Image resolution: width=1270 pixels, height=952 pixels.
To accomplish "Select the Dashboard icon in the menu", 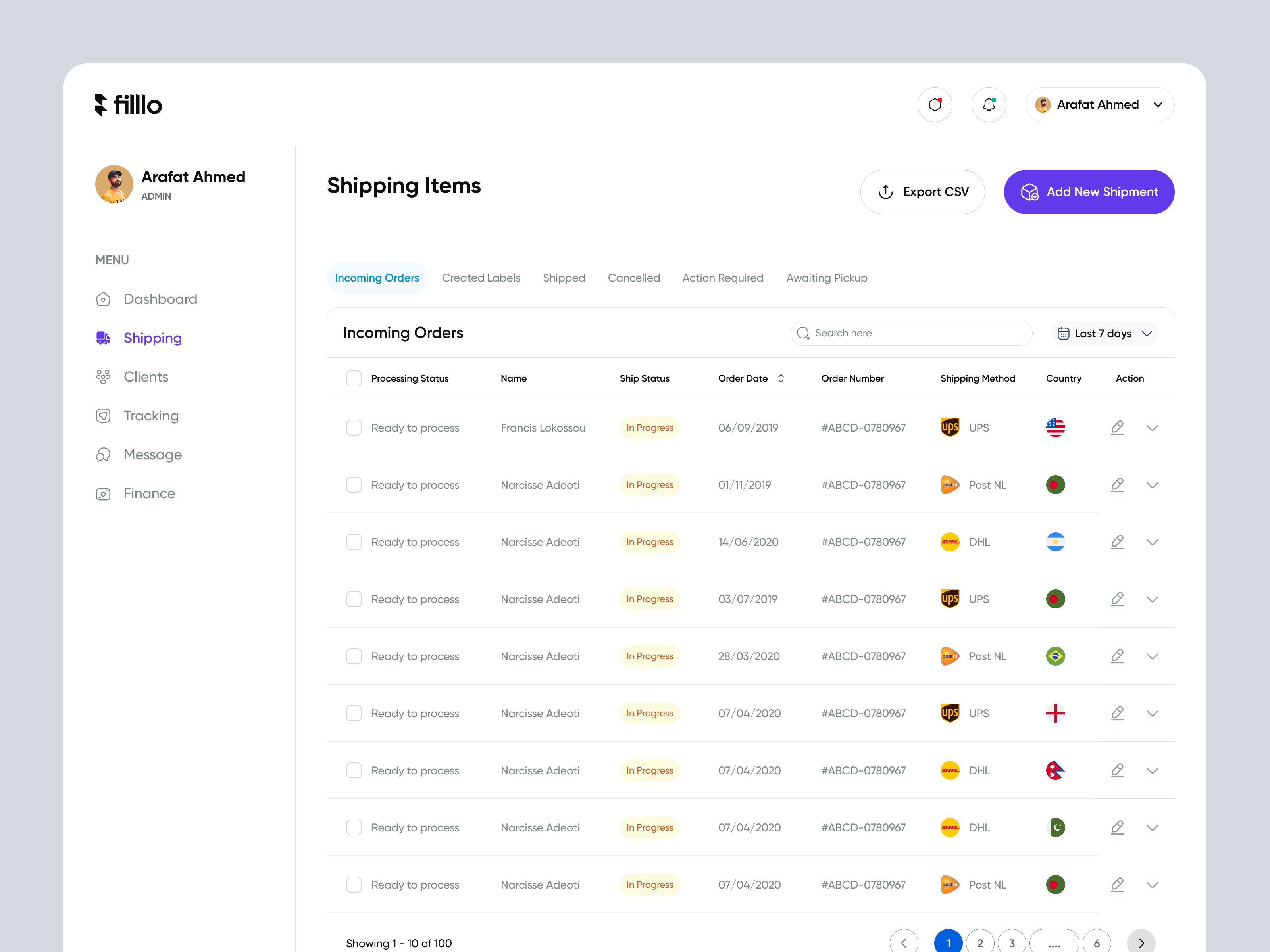I will coord(103,299).
